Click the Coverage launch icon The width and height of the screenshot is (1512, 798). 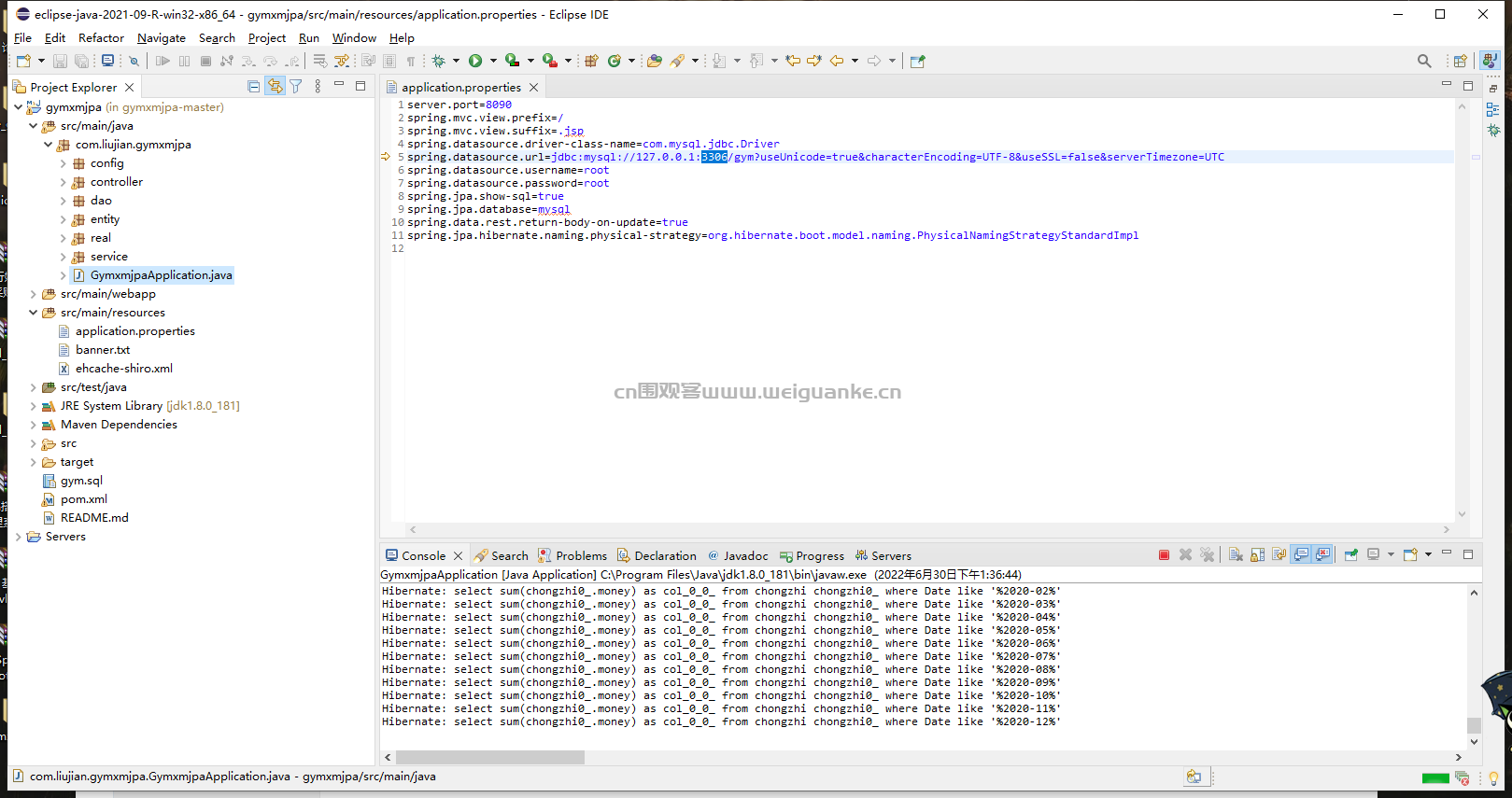tap(512, 61)
